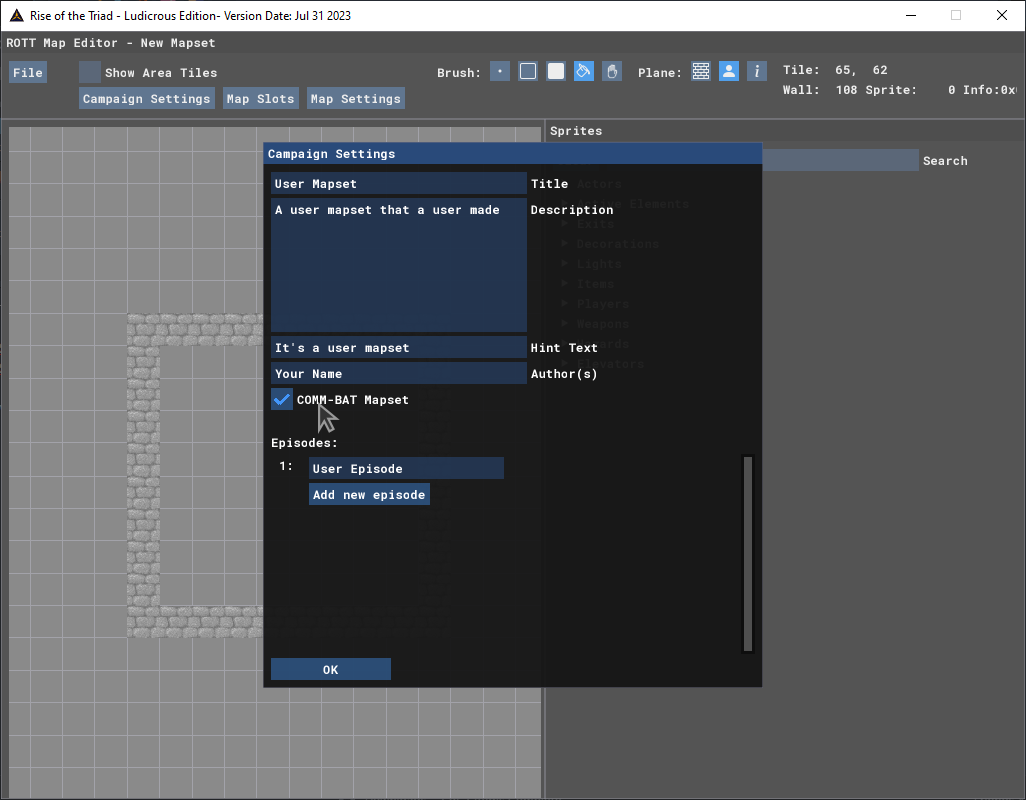Click the 'Episodes:' label

304,443
